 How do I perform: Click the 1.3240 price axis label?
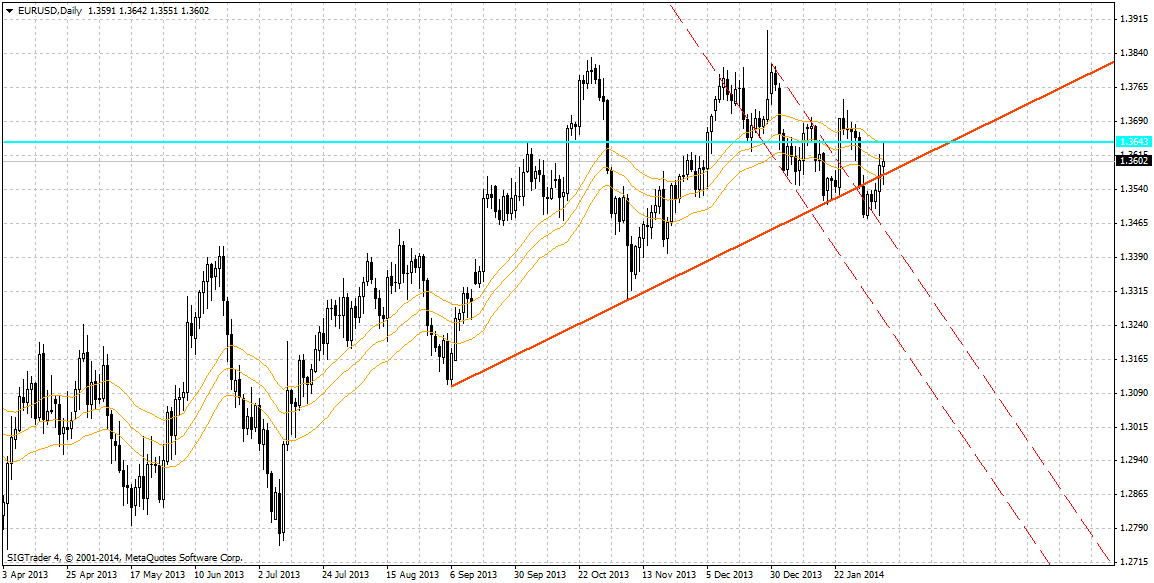(1136, 325)
